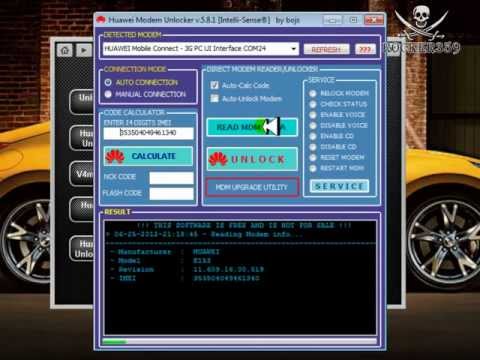This screenshot has height=360, width=480.
Task: Toggle the Auto-Calc Code checkbox
Action: point(214,85)
